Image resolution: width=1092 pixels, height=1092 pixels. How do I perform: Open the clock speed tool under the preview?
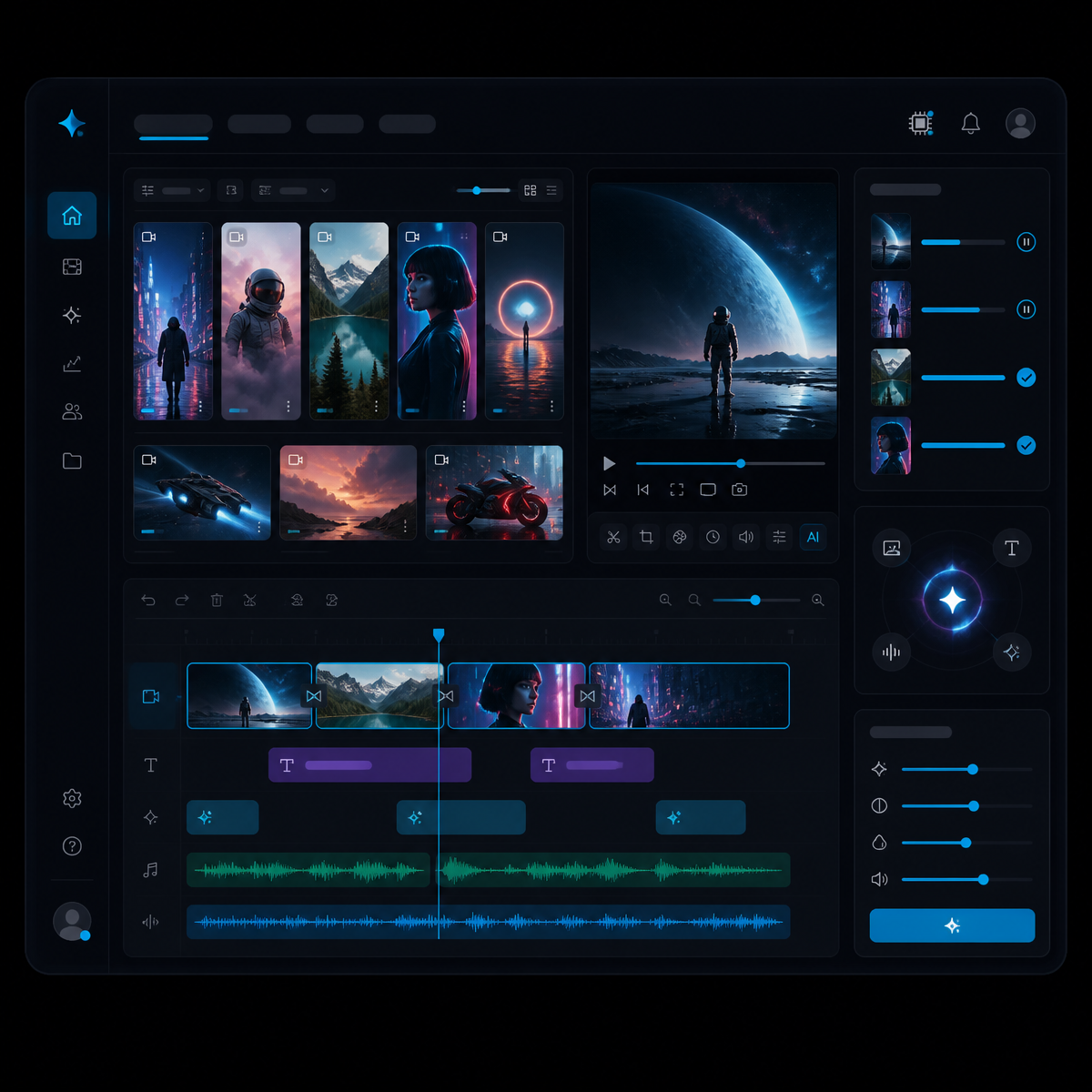point(713,537)
